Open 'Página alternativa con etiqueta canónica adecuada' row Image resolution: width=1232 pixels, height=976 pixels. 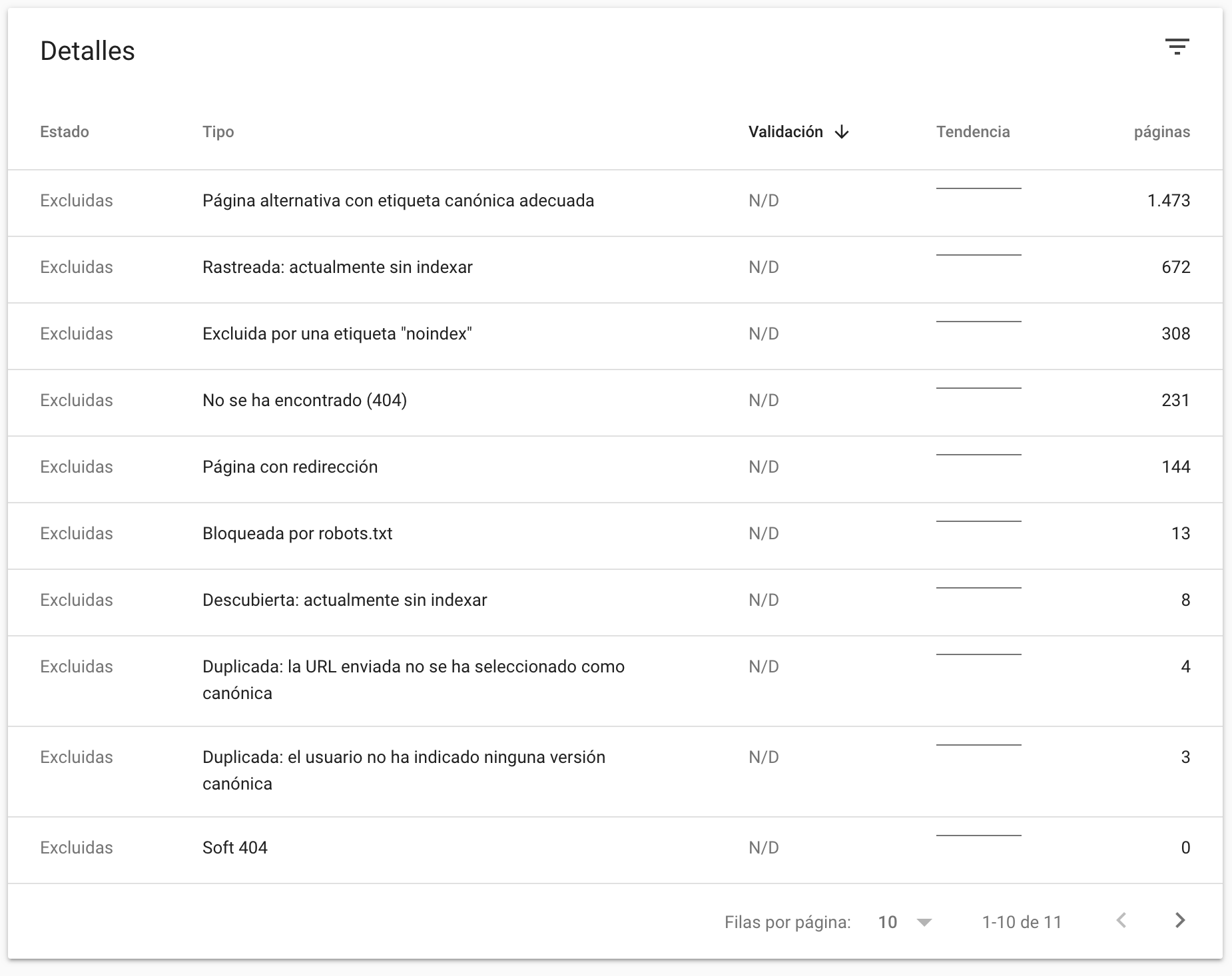[x=398, y=200]
